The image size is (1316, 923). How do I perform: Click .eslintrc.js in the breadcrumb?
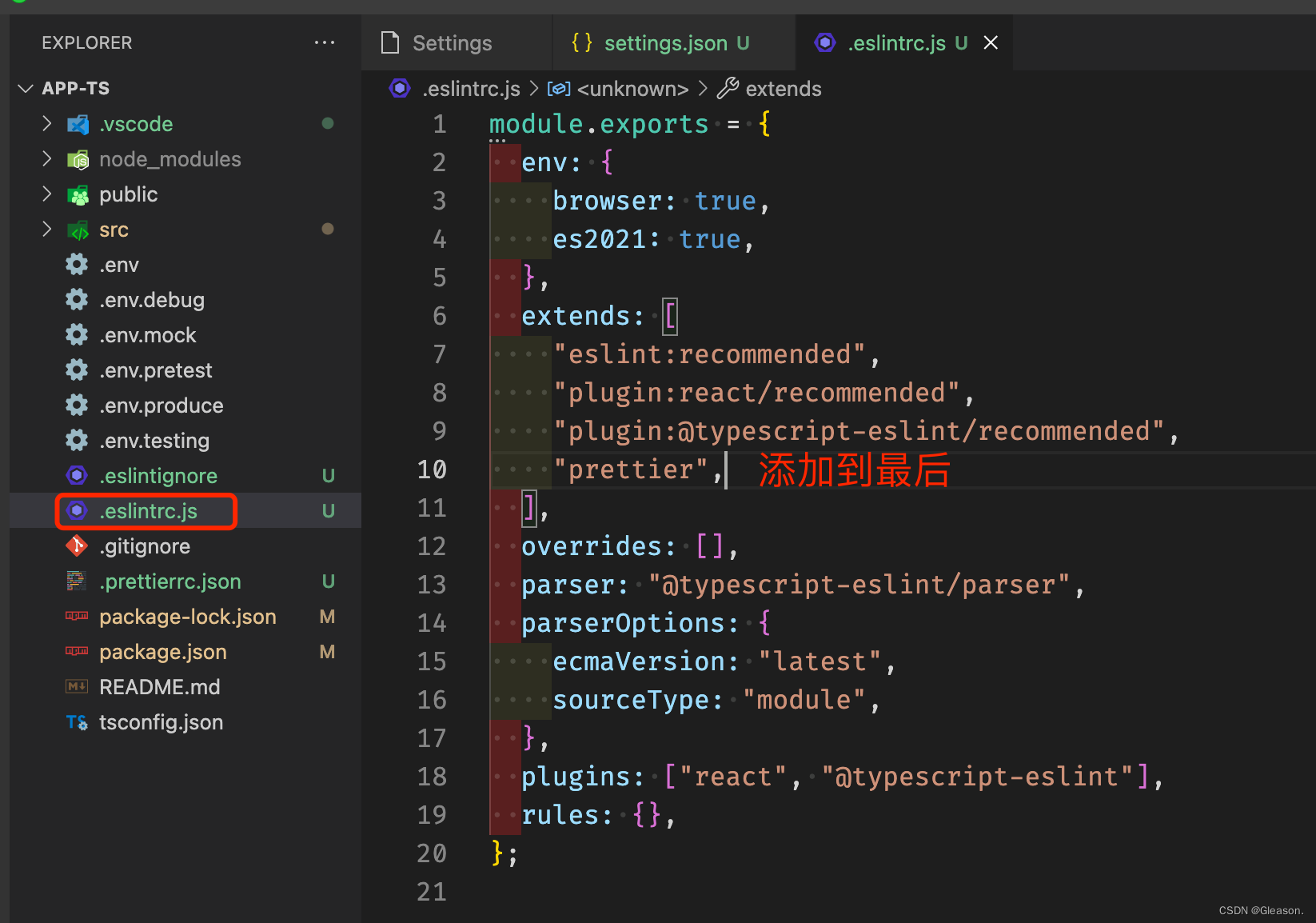click(471, 89)
